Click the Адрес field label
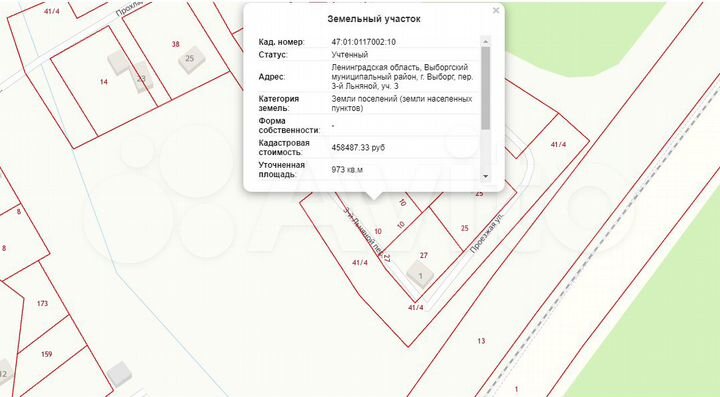This screenshot has width=720, height=397. coord(272,77)
